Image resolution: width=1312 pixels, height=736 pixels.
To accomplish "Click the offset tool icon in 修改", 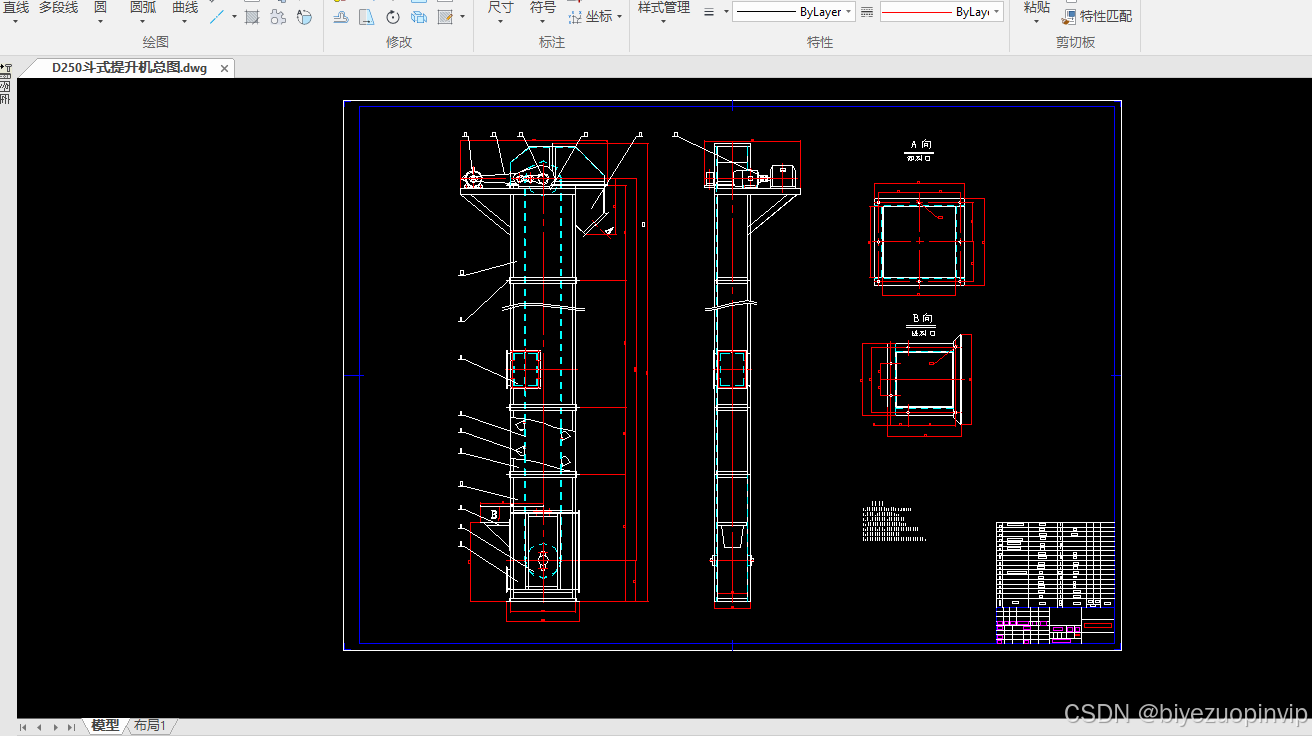I will click(340, 17).
